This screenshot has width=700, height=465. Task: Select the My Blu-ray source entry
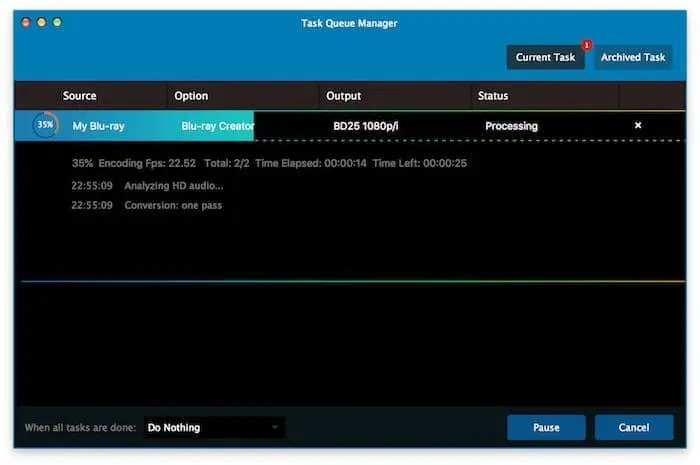pos(99,126)
